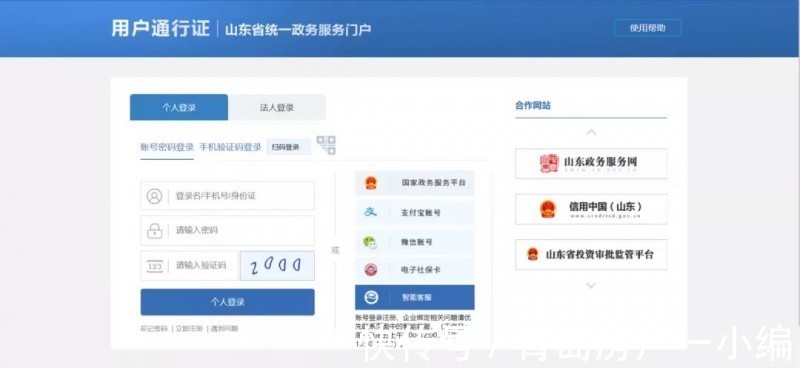The width and height of the screenshot is (800, 368).
Task: Switch to the 个人登录 tab
Action: pos(179,107)
